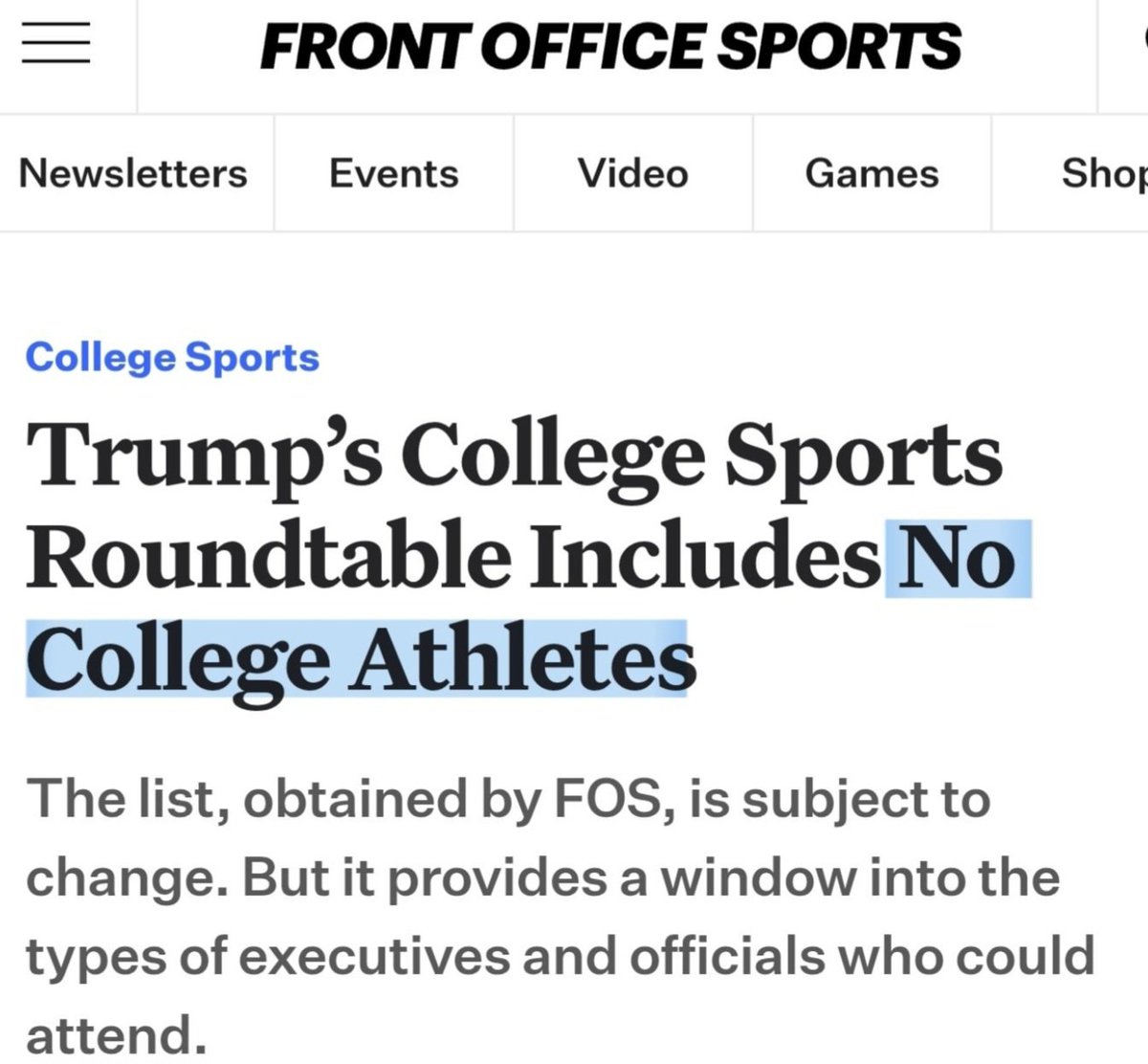Open the Games section
Viewport: 1148px width, 1064px height.
click(872, 173)
